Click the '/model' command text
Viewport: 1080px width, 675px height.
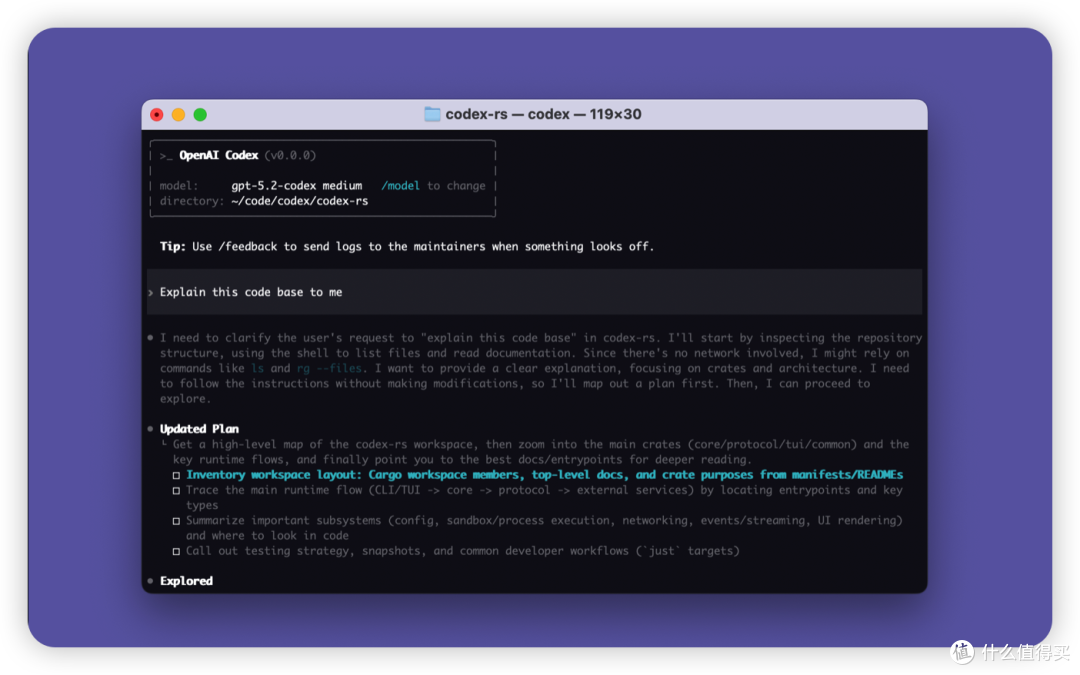pos(400,185)
